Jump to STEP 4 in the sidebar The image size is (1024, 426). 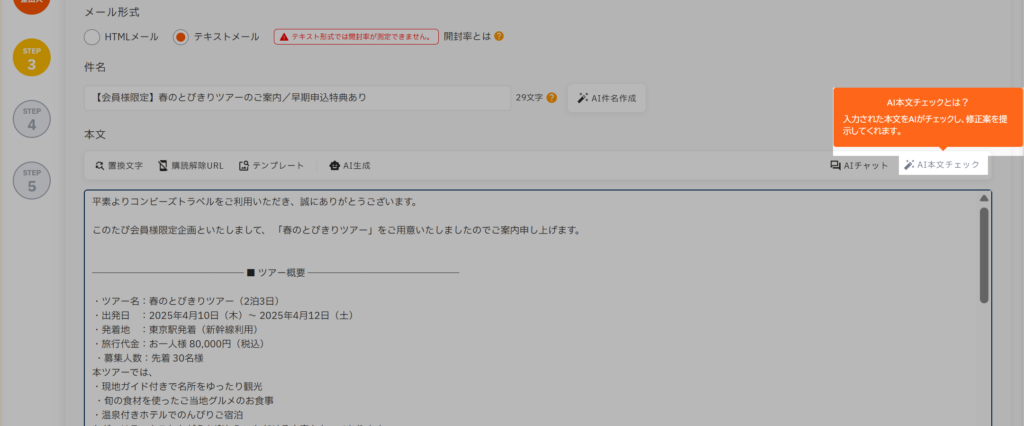tap(31, 119)
